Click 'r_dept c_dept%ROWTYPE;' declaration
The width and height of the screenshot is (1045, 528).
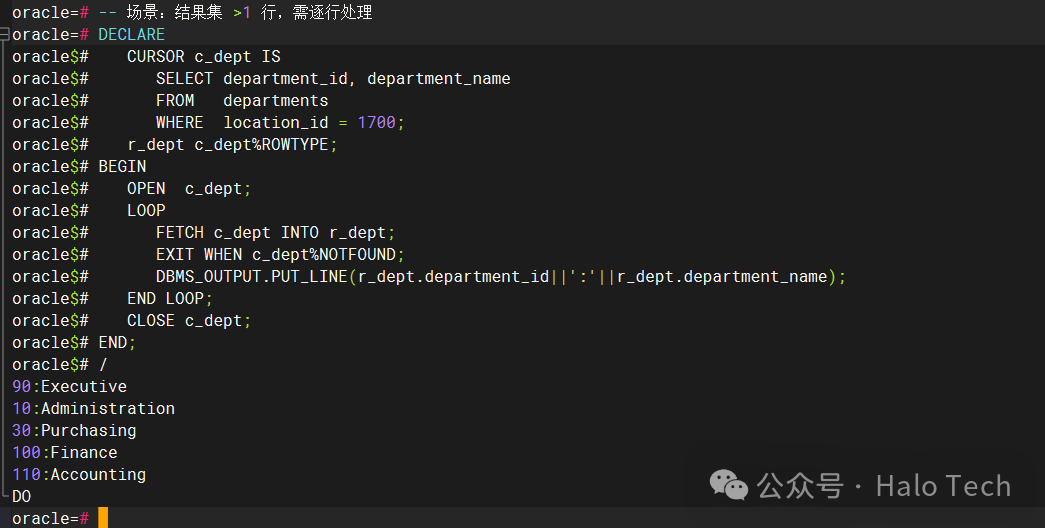[233, 145]
